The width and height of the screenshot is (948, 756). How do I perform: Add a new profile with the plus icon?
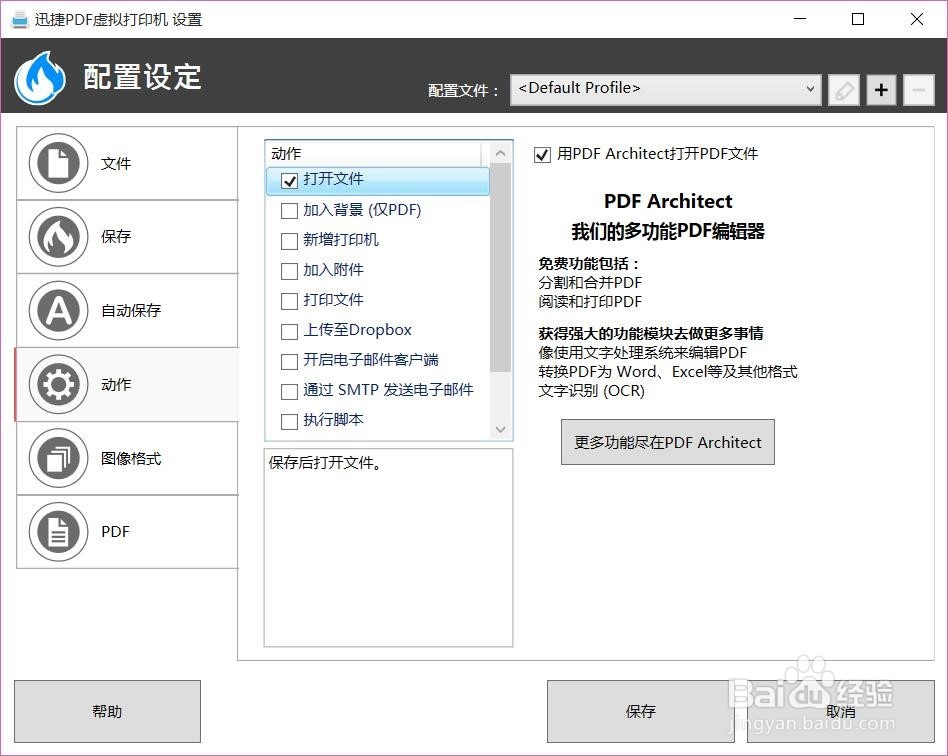pyautogui.click(x=880, y=89)
